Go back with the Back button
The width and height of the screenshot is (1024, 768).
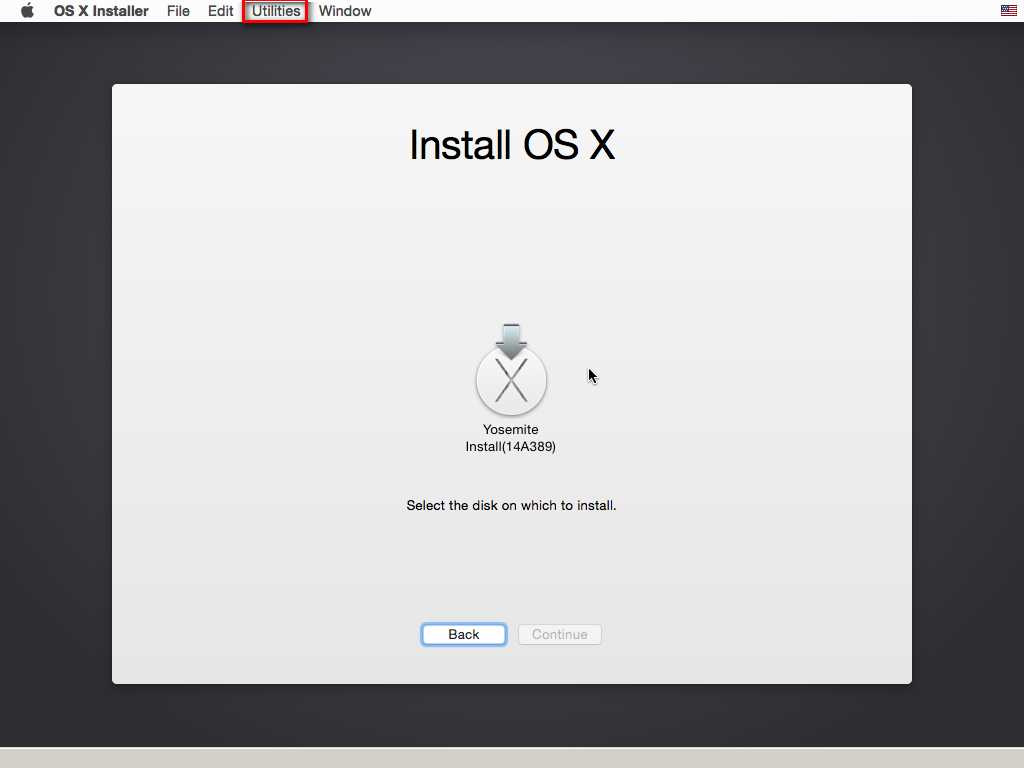click(464, 634)
